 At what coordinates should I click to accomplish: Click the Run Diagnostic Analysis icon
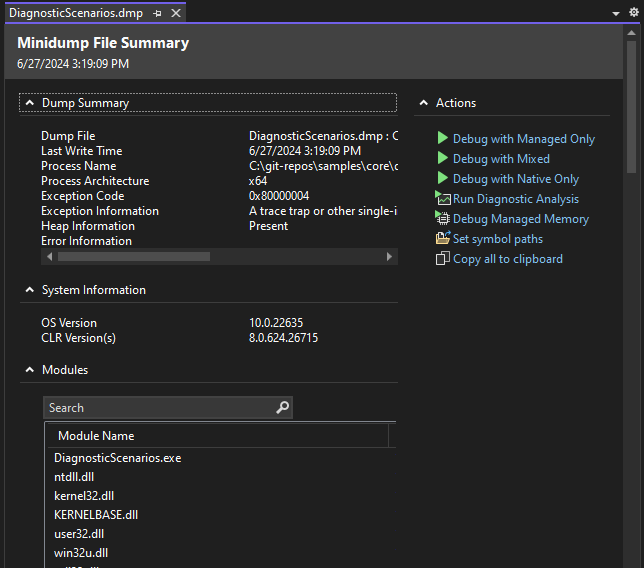coord(443,199)
